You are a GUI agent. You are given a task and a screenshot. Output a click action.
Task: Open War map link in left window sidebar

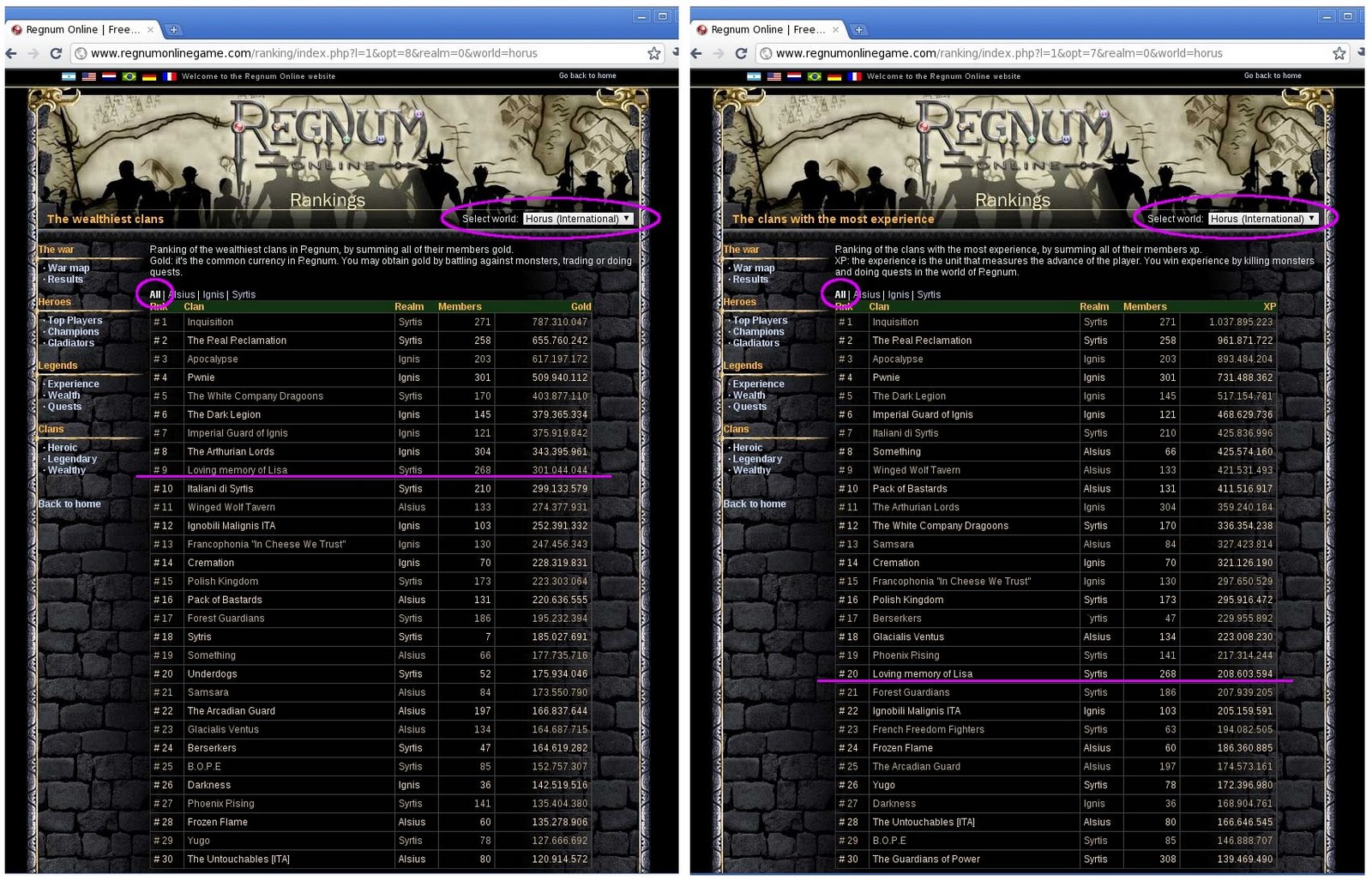[x=69, y=268]
